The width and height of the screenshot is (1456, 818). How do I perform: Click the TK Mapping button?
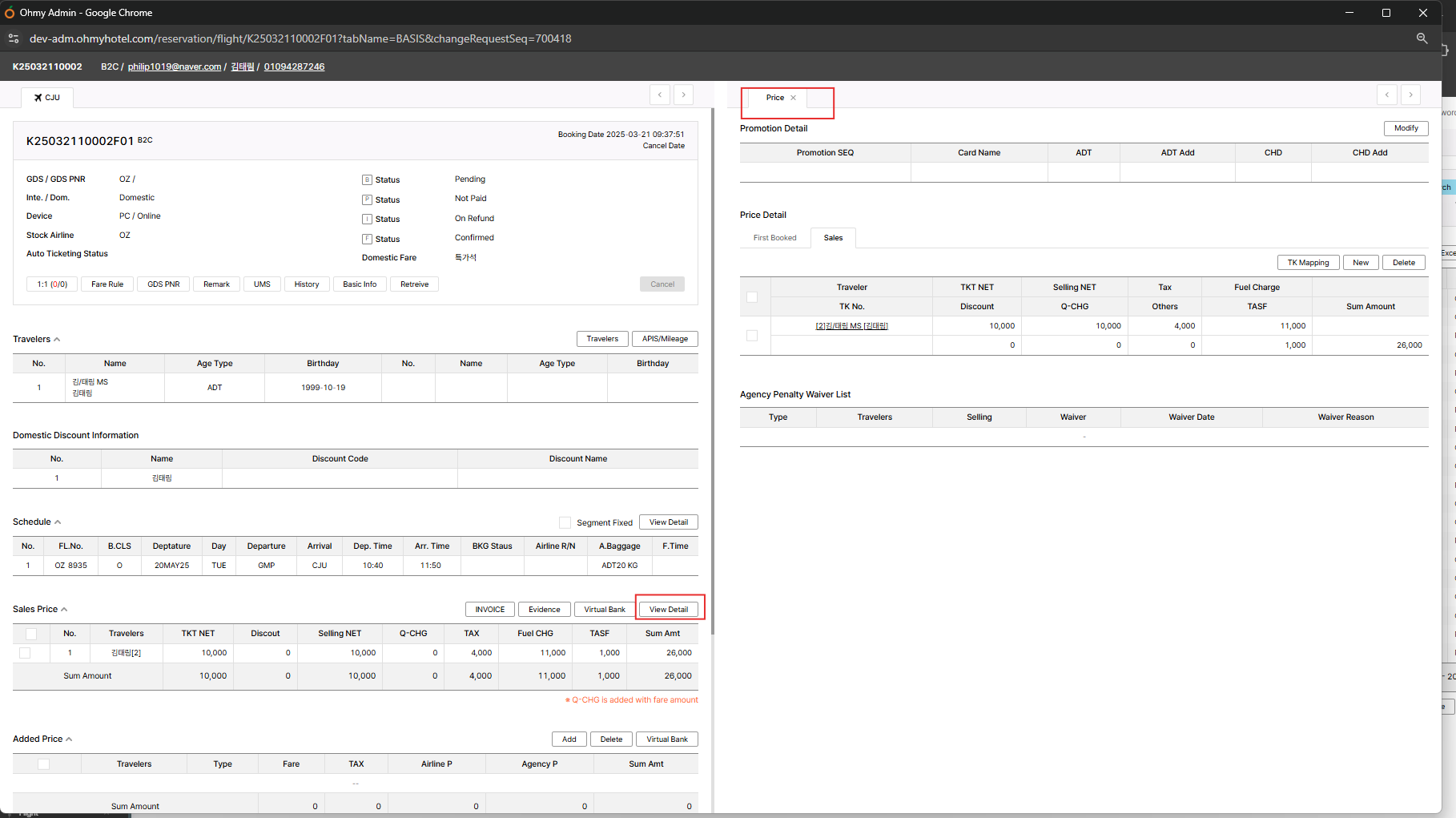tap(1308, 263)
